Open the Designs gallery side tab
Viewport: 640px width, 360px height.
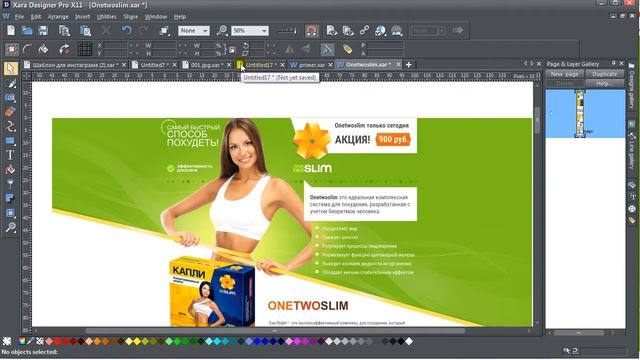tap(632, 87)
